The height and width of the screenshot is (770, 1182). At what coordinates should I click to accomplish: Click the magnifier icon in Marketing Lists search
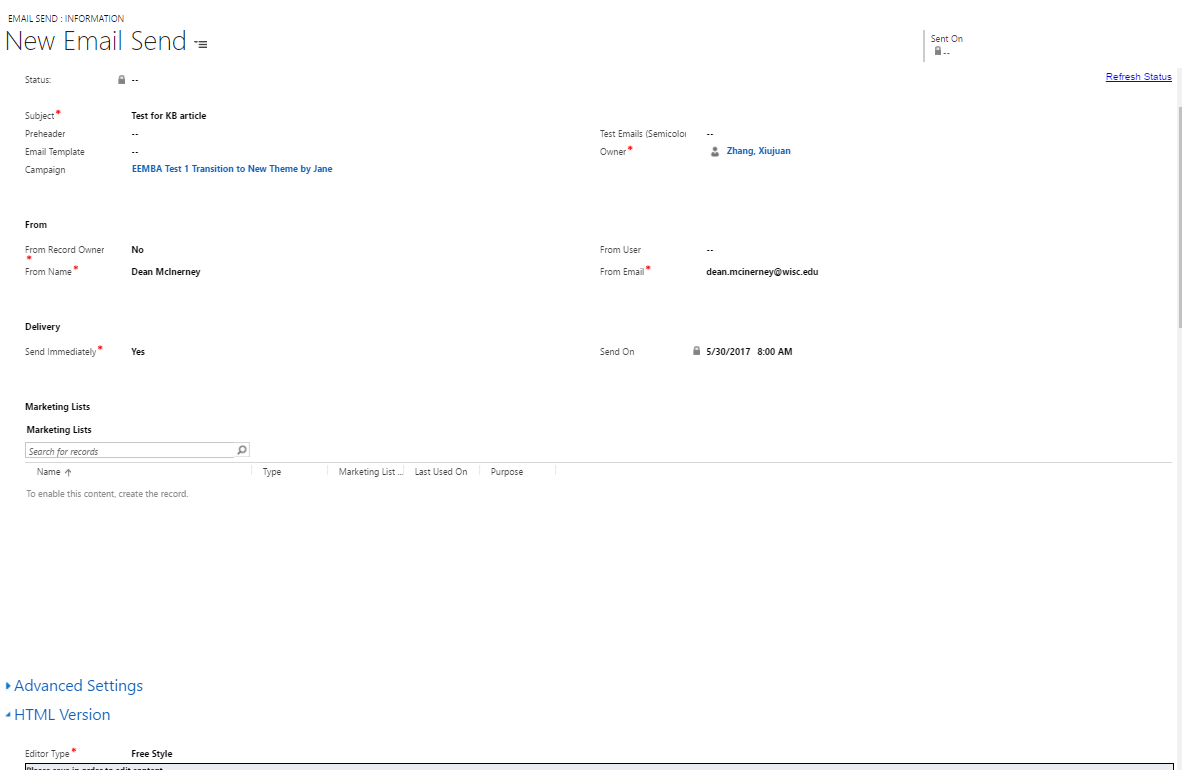click(242, 451)
